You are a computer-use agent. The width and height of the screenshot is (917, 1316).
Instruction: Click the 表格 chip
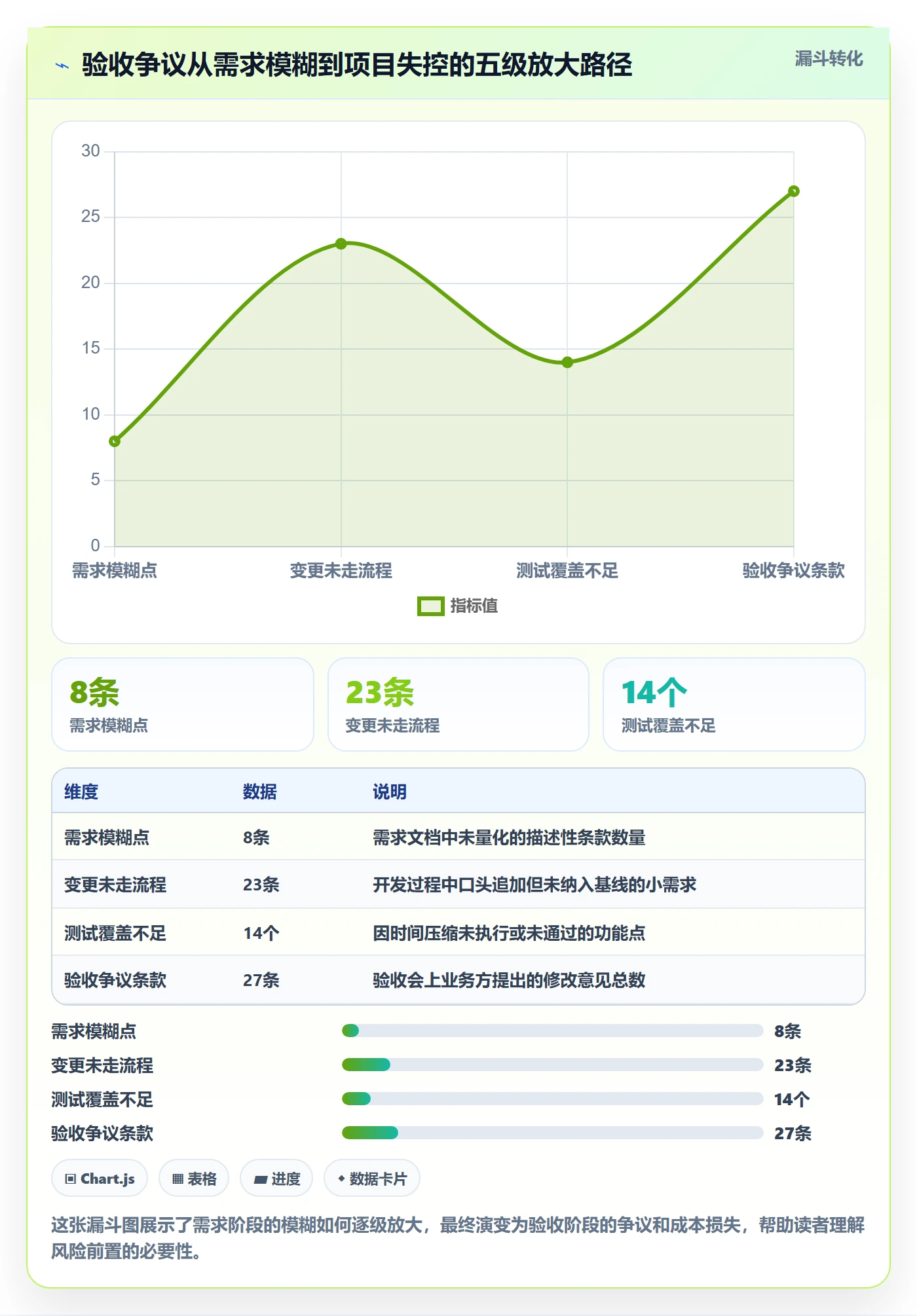(x=194, y=1179)
